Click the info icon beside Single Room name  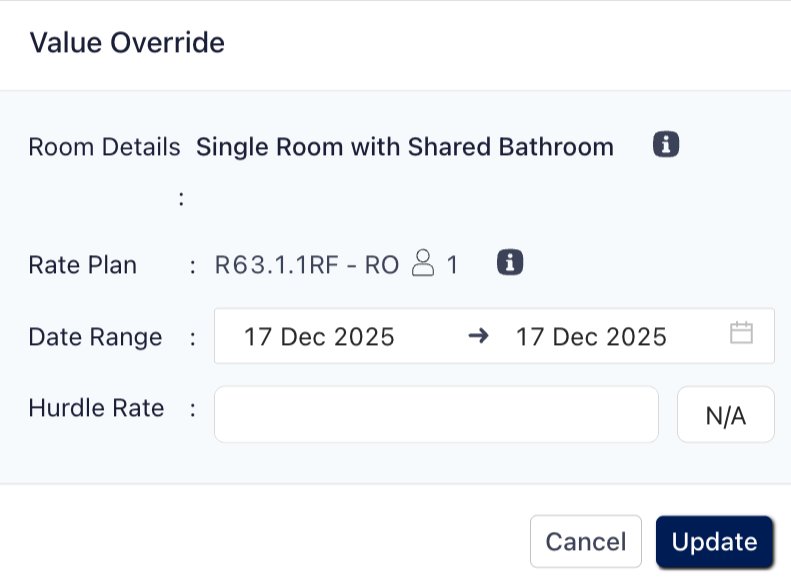coord(666,145)
